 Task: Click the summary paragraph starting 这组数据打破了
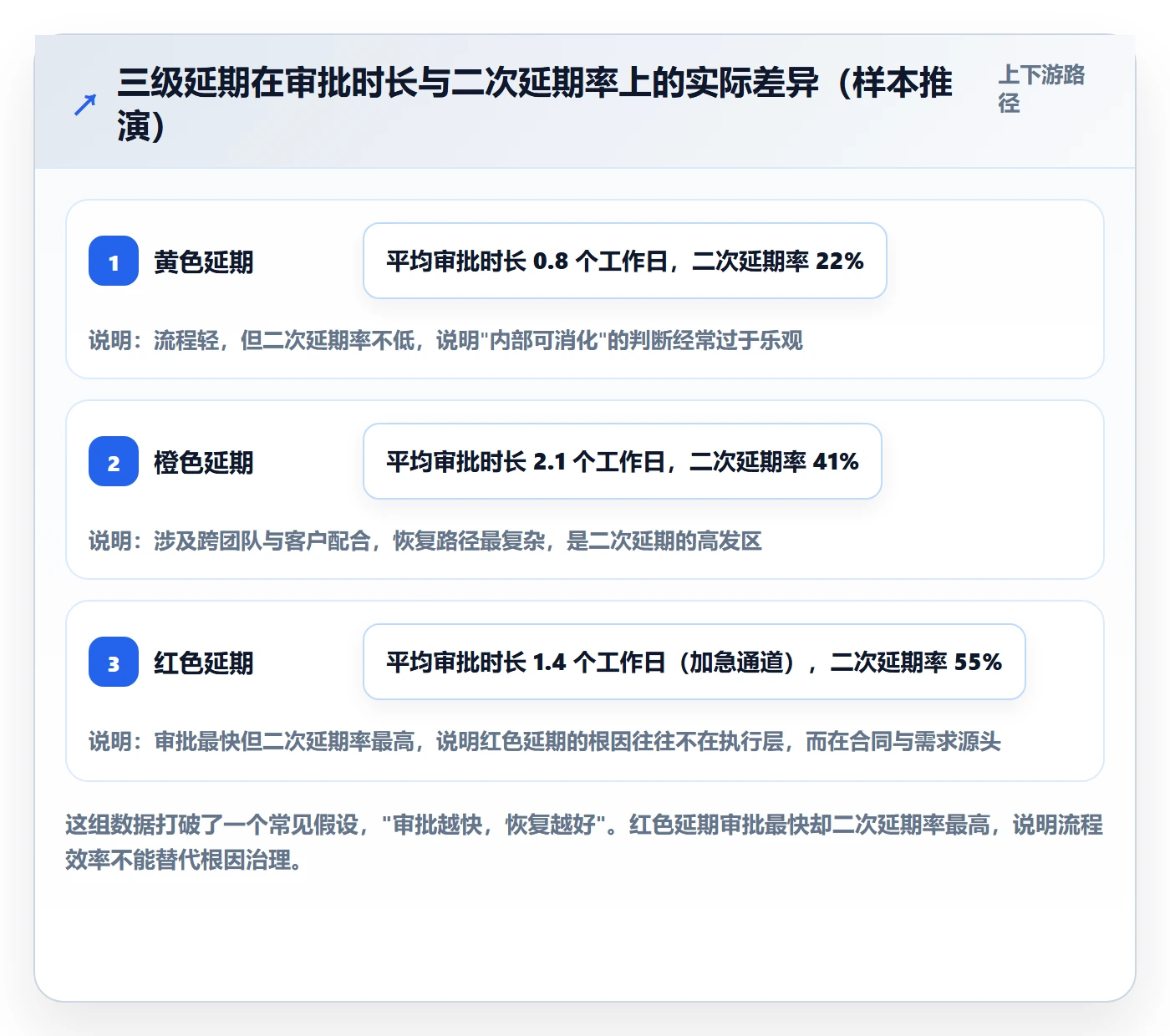point(584,842)
